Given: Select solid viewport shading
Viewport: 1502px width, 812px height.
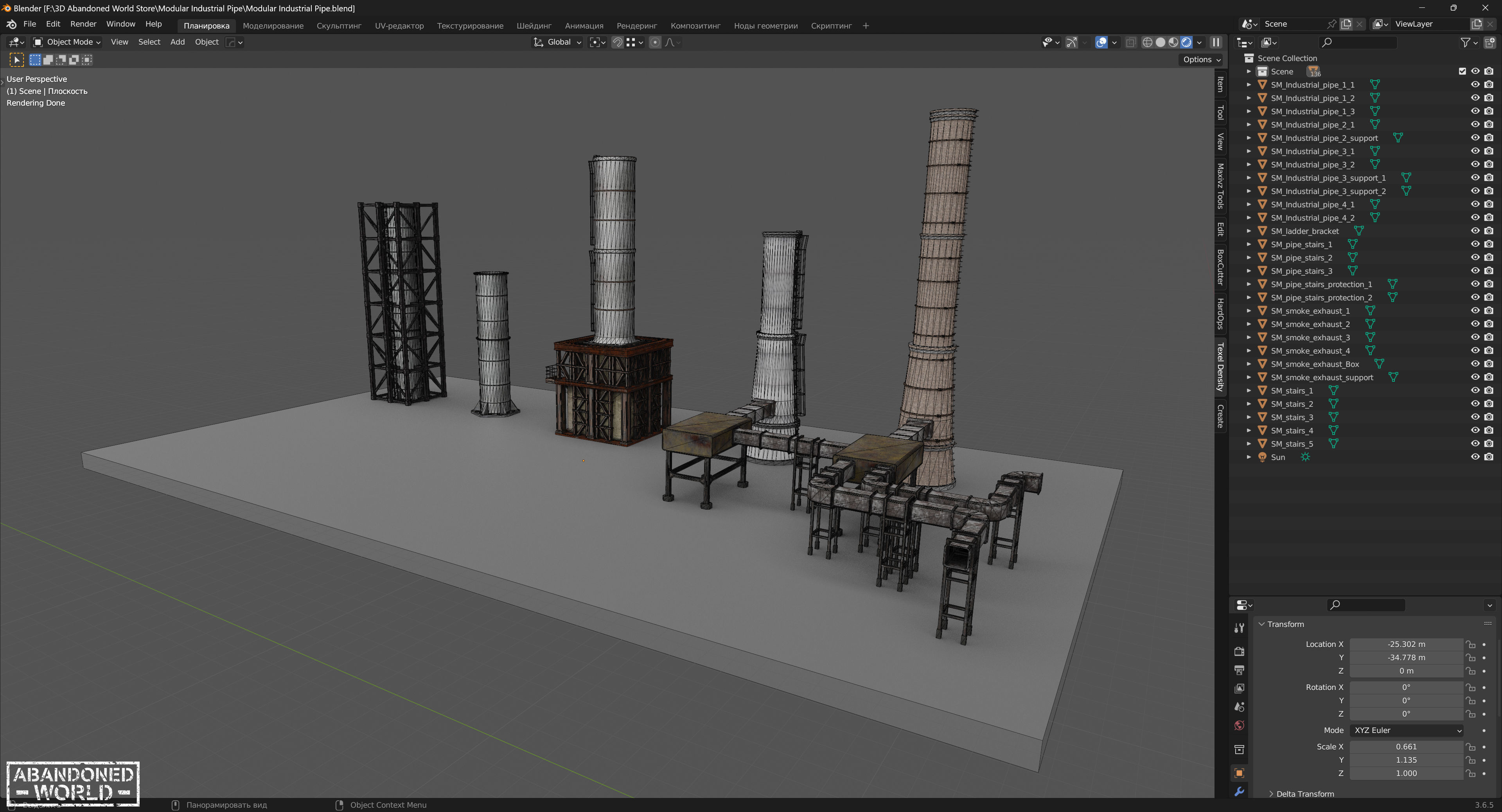Looking at the screenshot, I should click(x=1160, y=42).
